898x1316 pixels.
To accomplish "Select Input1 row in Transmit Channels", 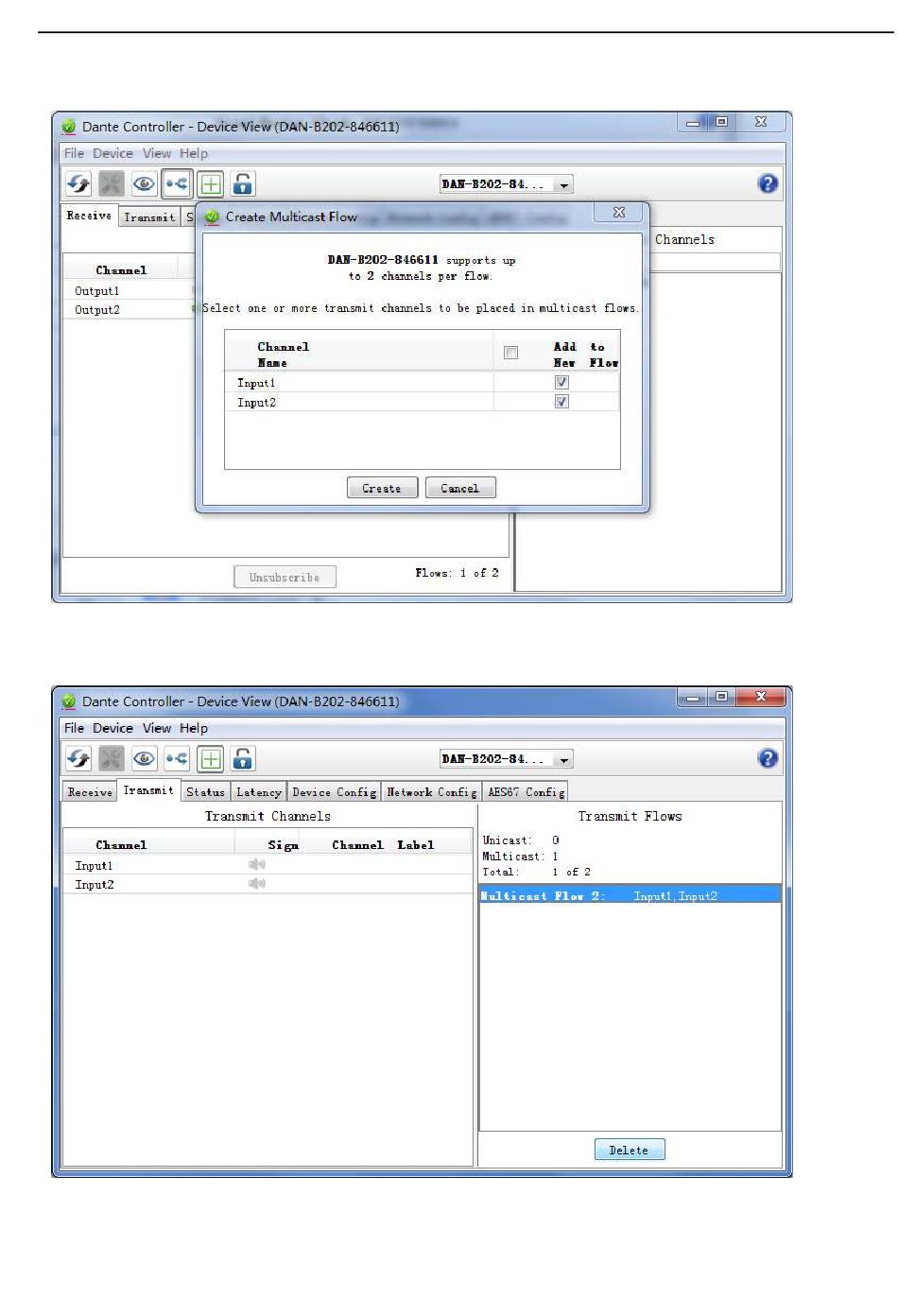I will [268, 865].
